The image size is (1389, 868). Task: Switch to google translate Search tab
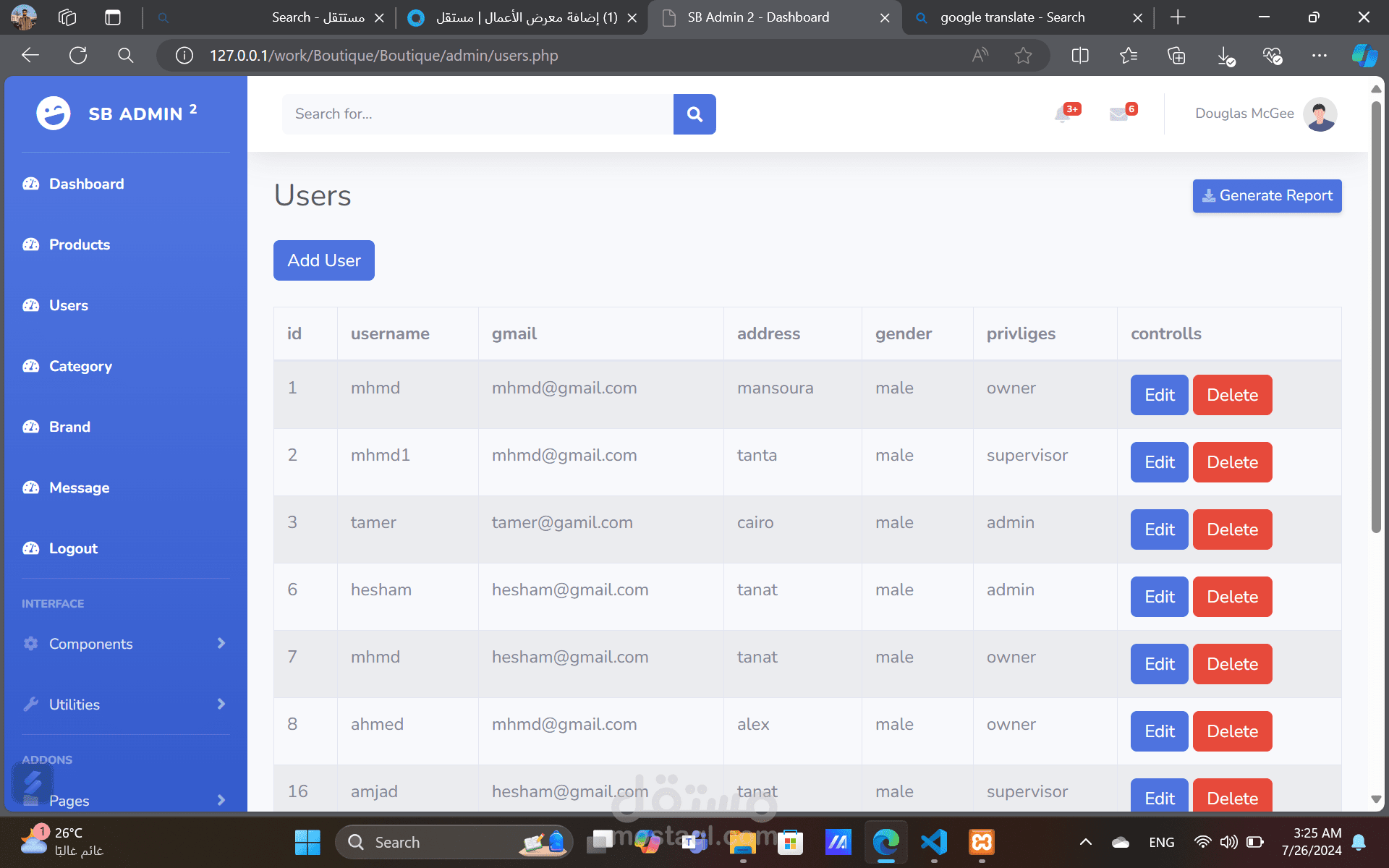click(1011, 17)
